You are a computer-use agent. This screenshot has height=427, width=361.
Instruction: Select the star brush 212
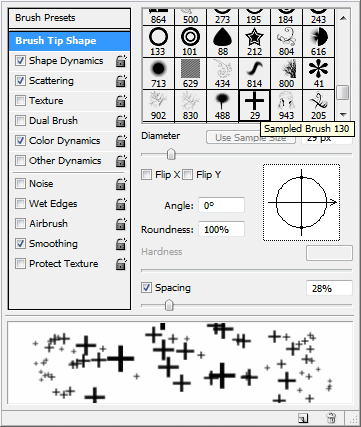point(254,41)
